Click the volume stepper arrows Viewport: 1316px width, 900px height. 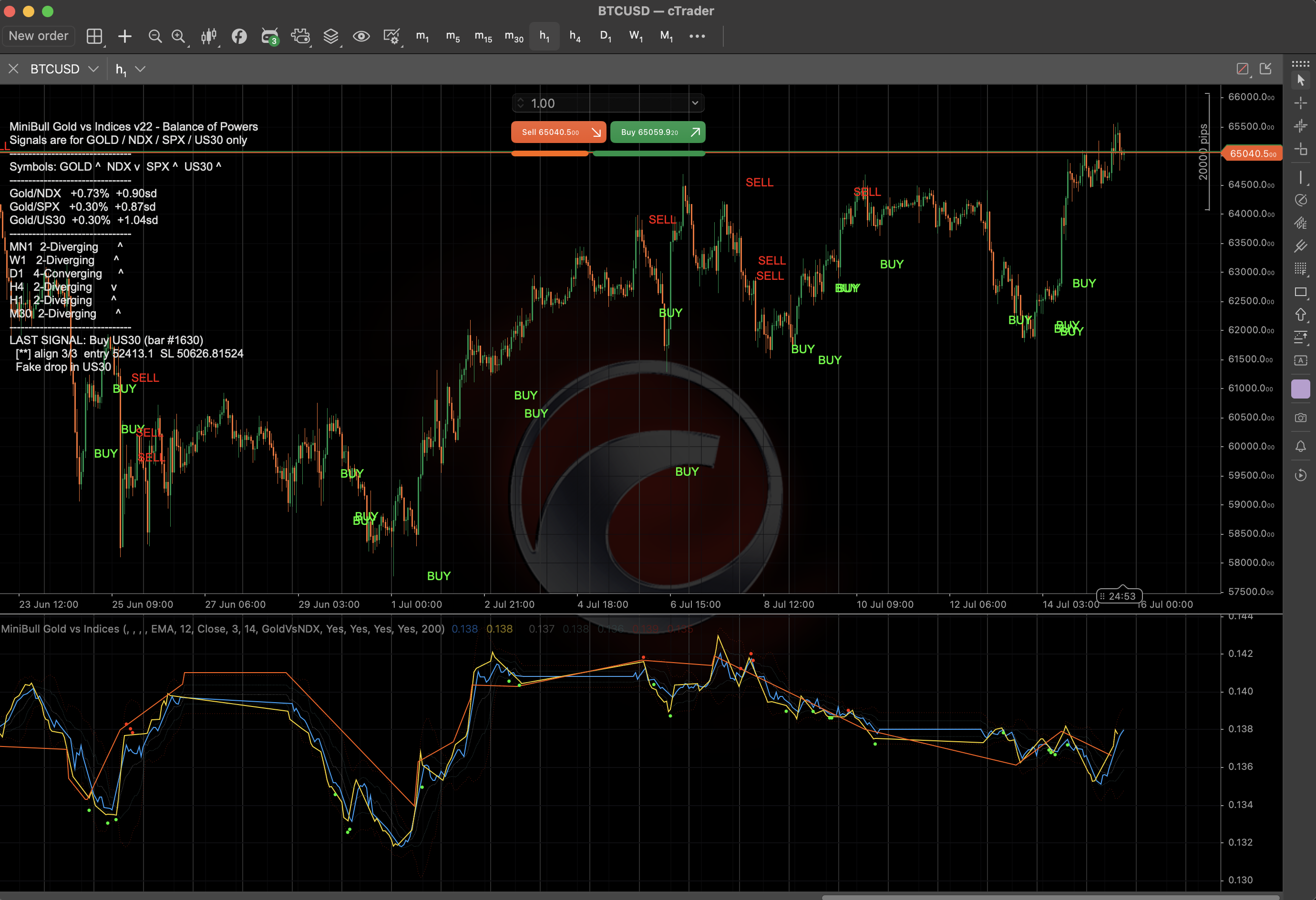(520, 103)
